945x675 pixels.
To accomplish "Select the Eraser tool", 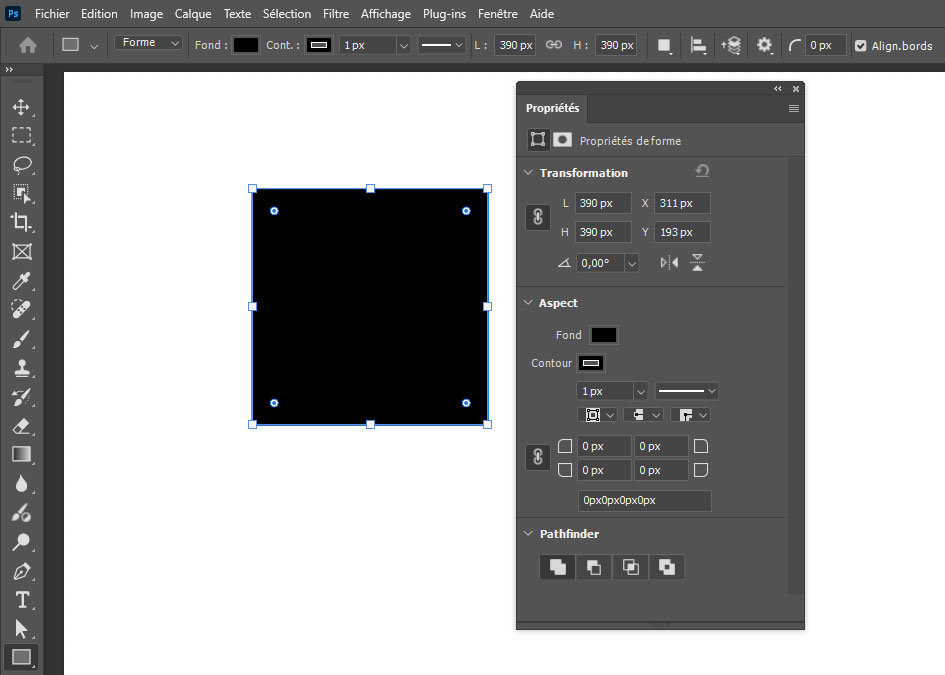I will coord(21,425).
